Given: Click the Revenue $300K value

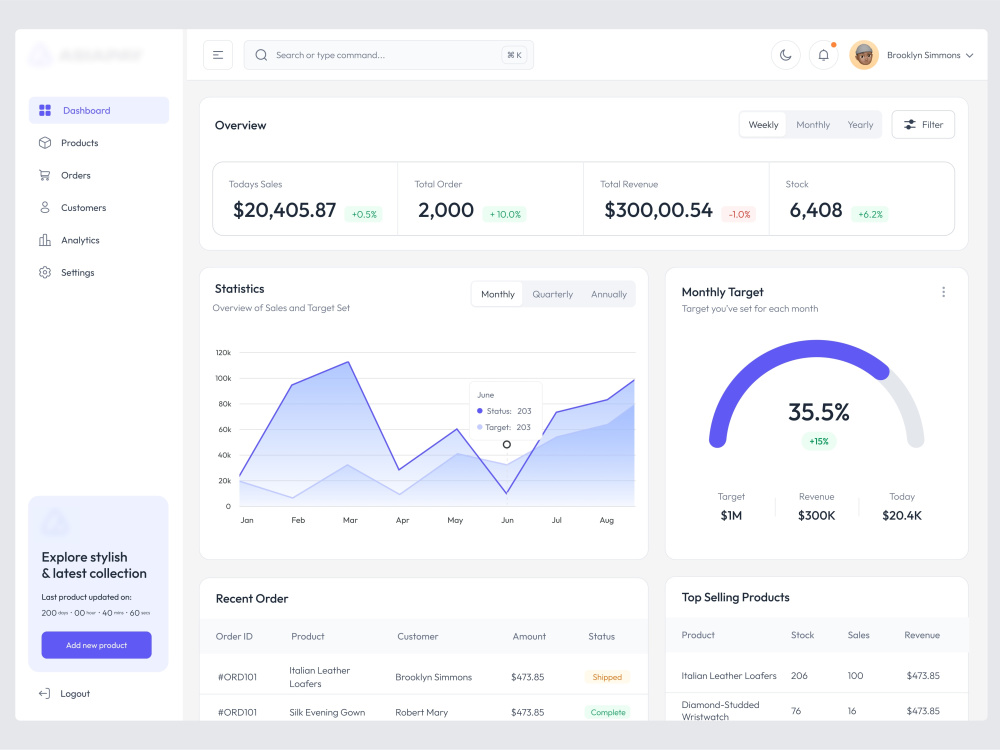Looking at the screenshot, I should [816, 515].
